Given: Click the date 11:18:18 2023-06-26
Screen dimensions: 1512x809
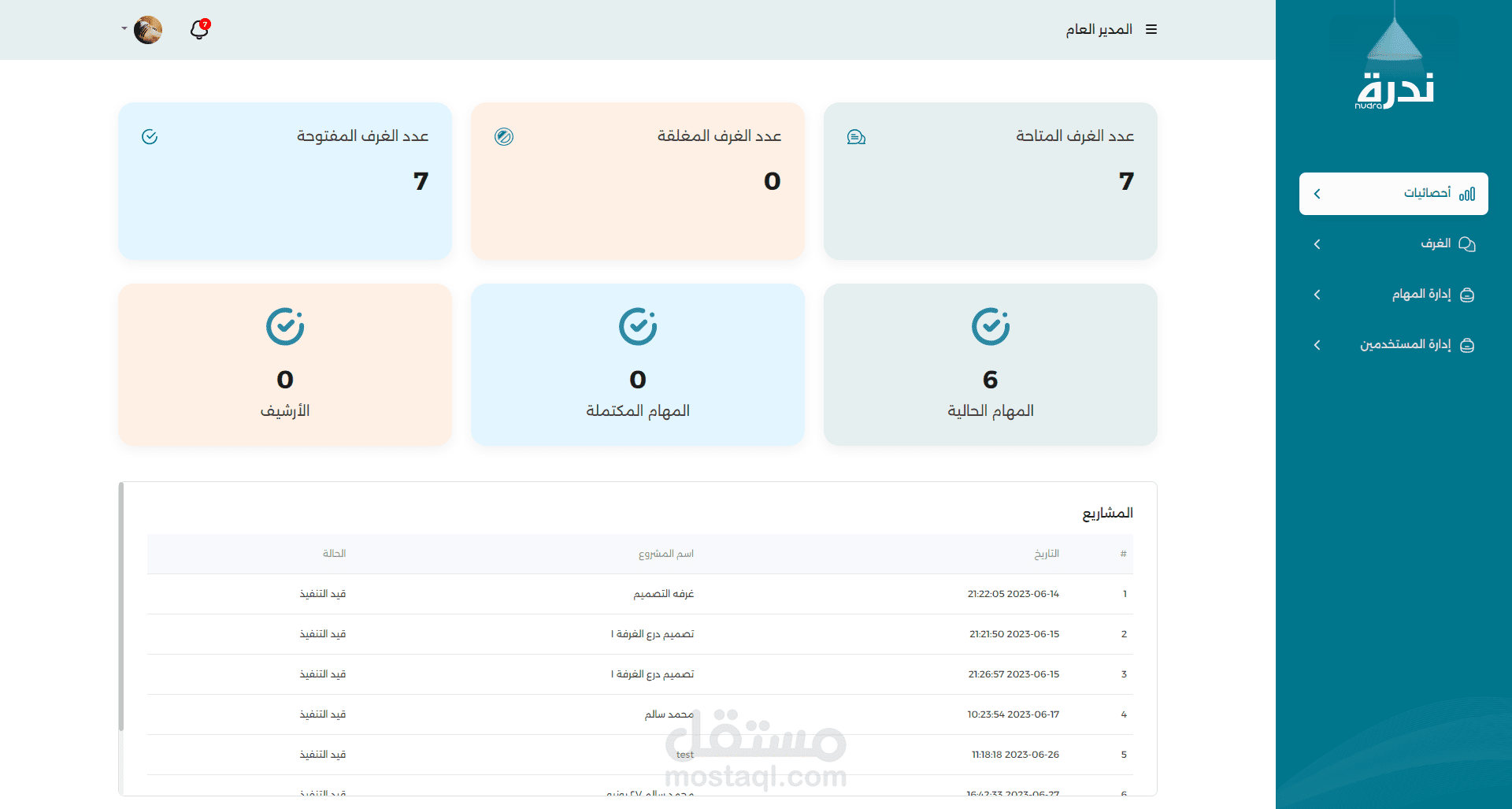Looking at the screenshot, I should [x=1015, y=755].
